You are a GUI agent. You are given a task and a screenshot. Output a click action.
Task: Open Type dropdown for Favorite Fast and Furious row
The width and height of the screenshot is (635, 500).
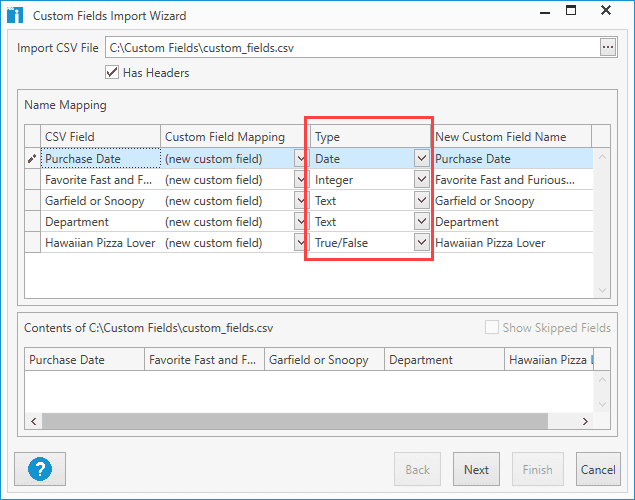[422, 179]
